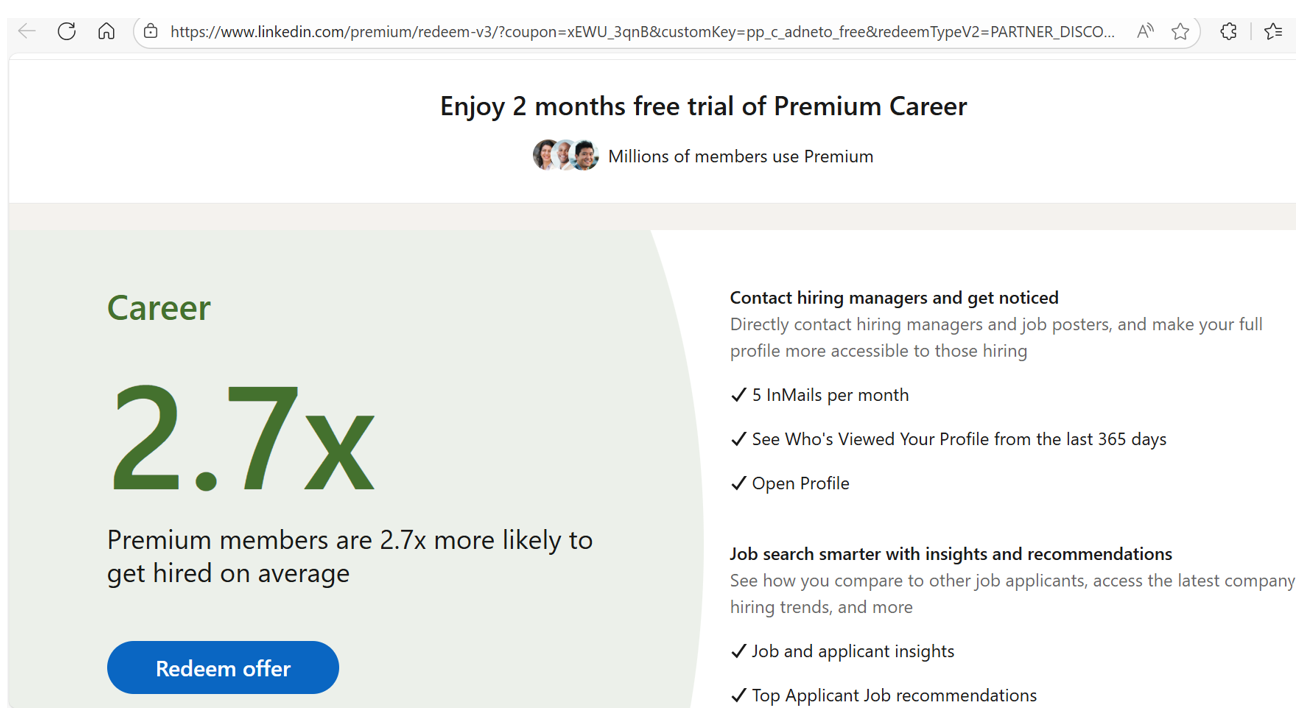Image resolution: width=1306 pixels, height=720 pixels.
Task: Select the "Open Profile" feature item
Action: tap(800, 483)
